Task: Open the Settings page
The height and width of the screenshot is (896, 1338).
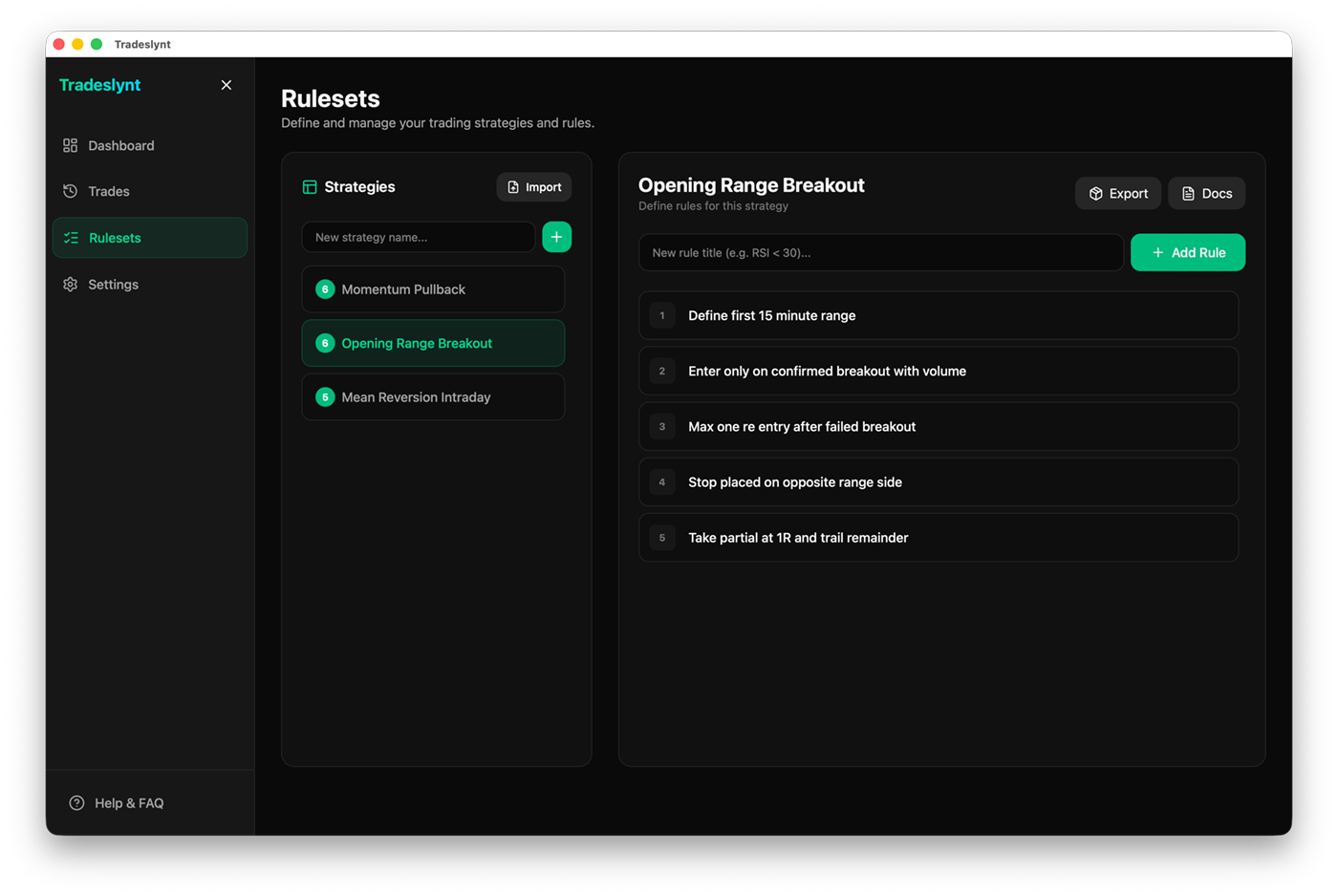Action: point(150,285)
